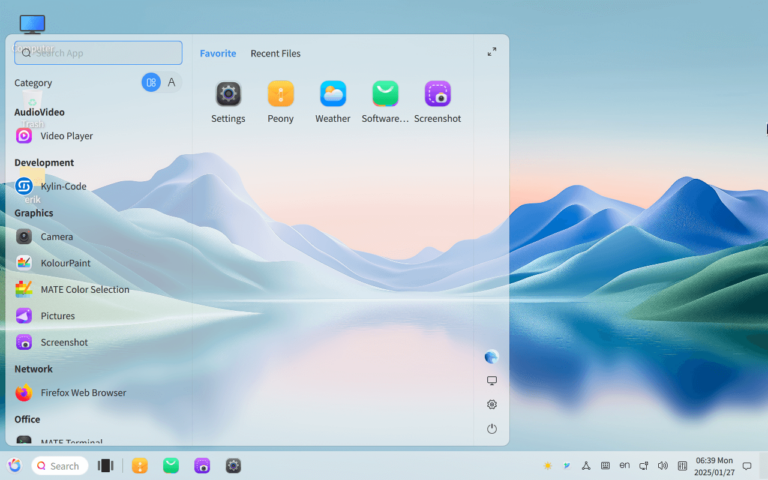Open Settings from Favorites
The image size is (768, 480).
tap(228, 102)
